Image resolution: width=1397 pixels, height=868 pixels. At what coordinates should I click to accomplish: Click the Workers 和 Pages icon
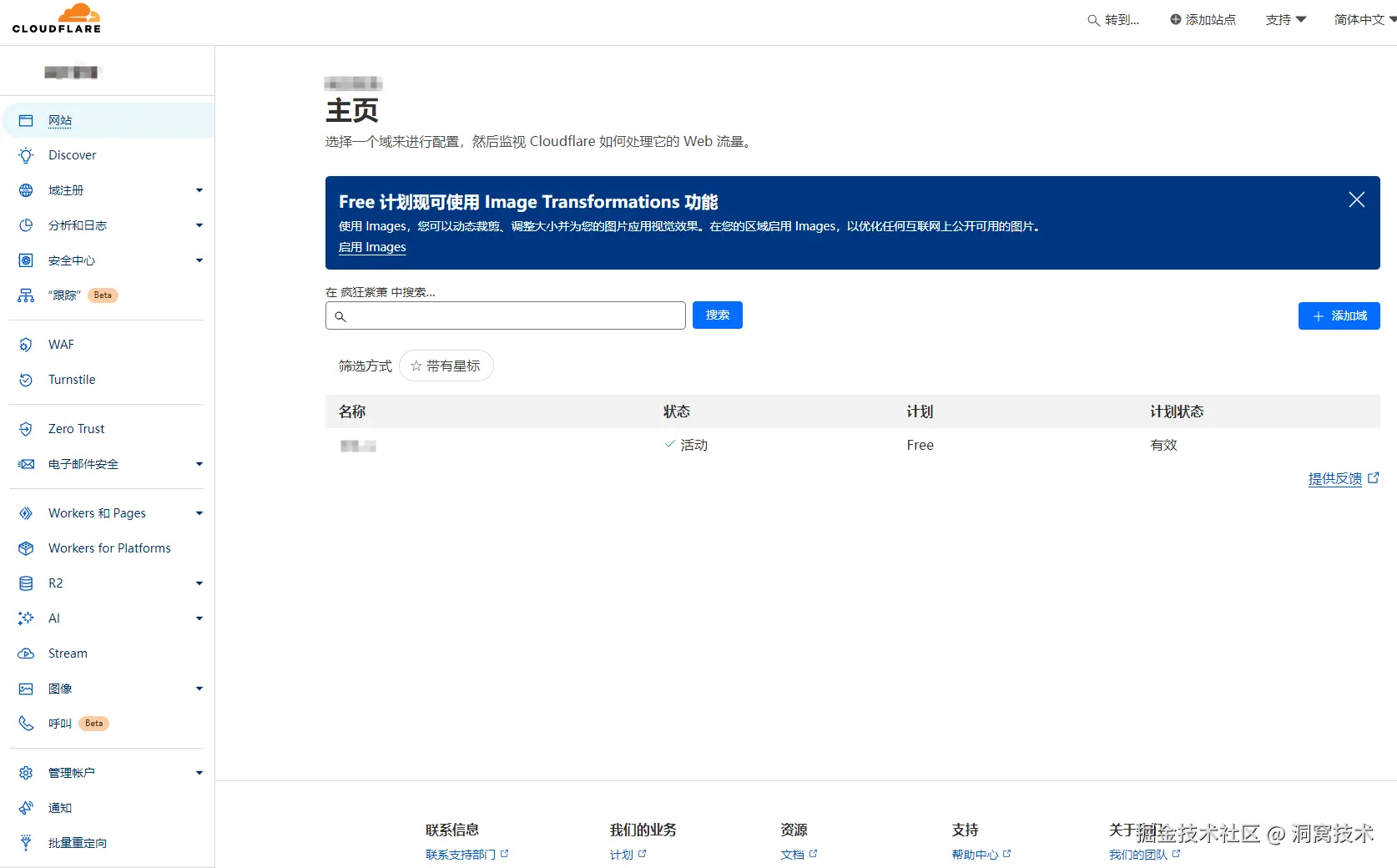pyautogui.click(x=26, y=513)
